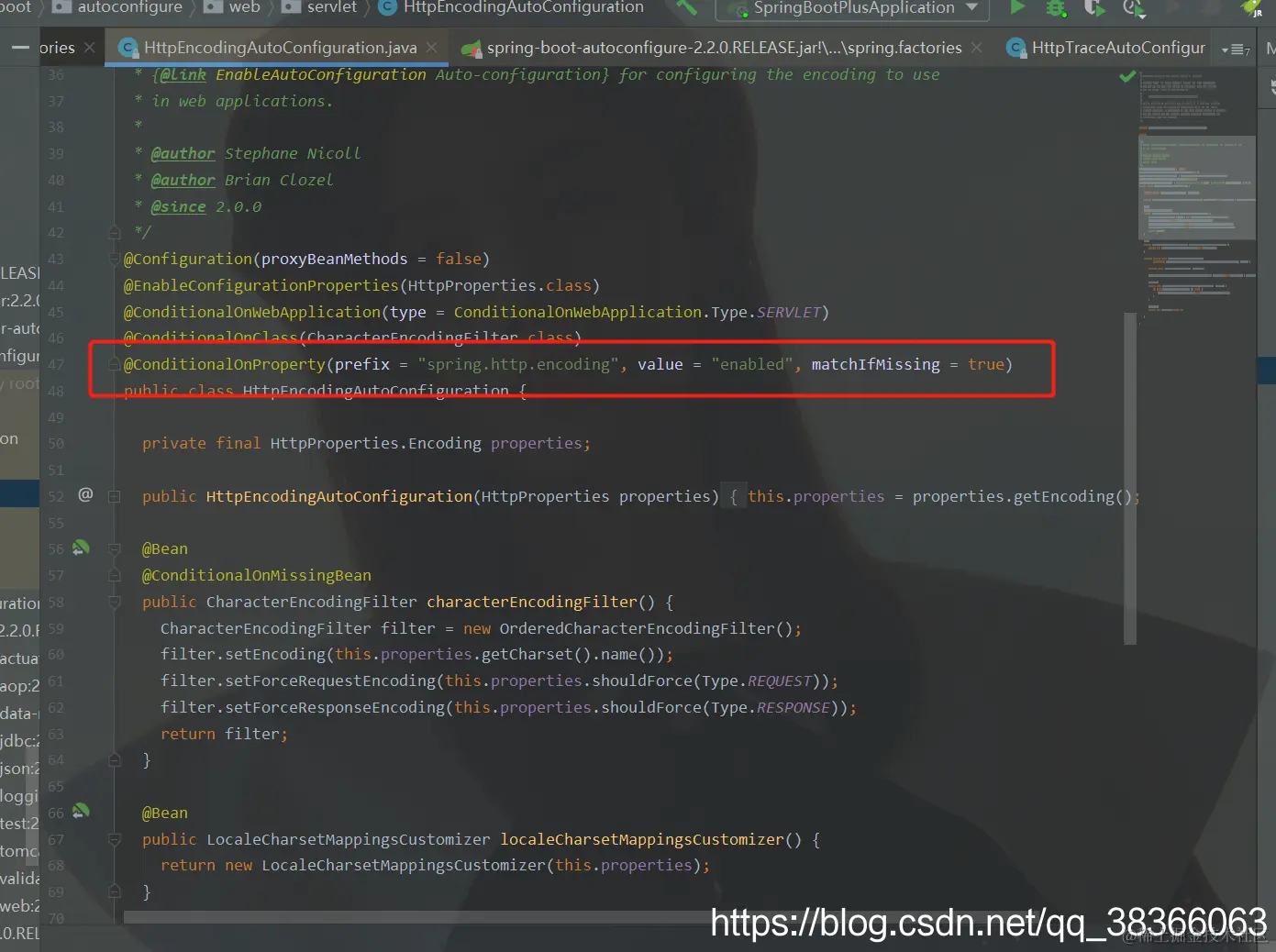Click 'matchIfMissing' attribute name

point(875,364)
